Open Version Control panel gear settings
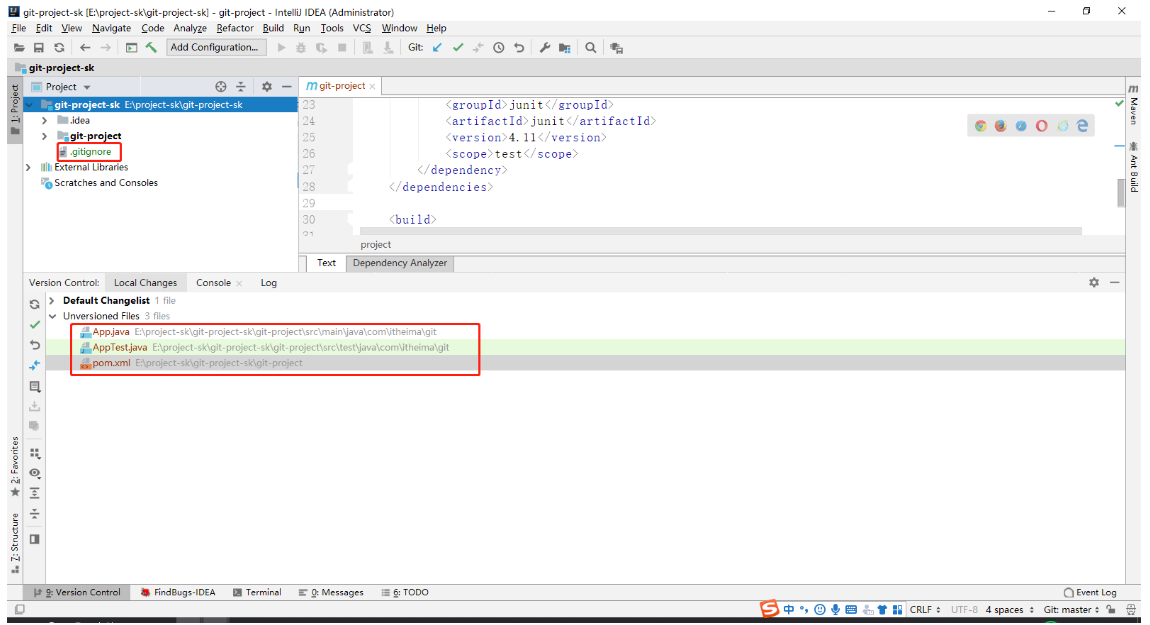The height and width of the screenshot is (625, 1150). [x=1094, y=282]
